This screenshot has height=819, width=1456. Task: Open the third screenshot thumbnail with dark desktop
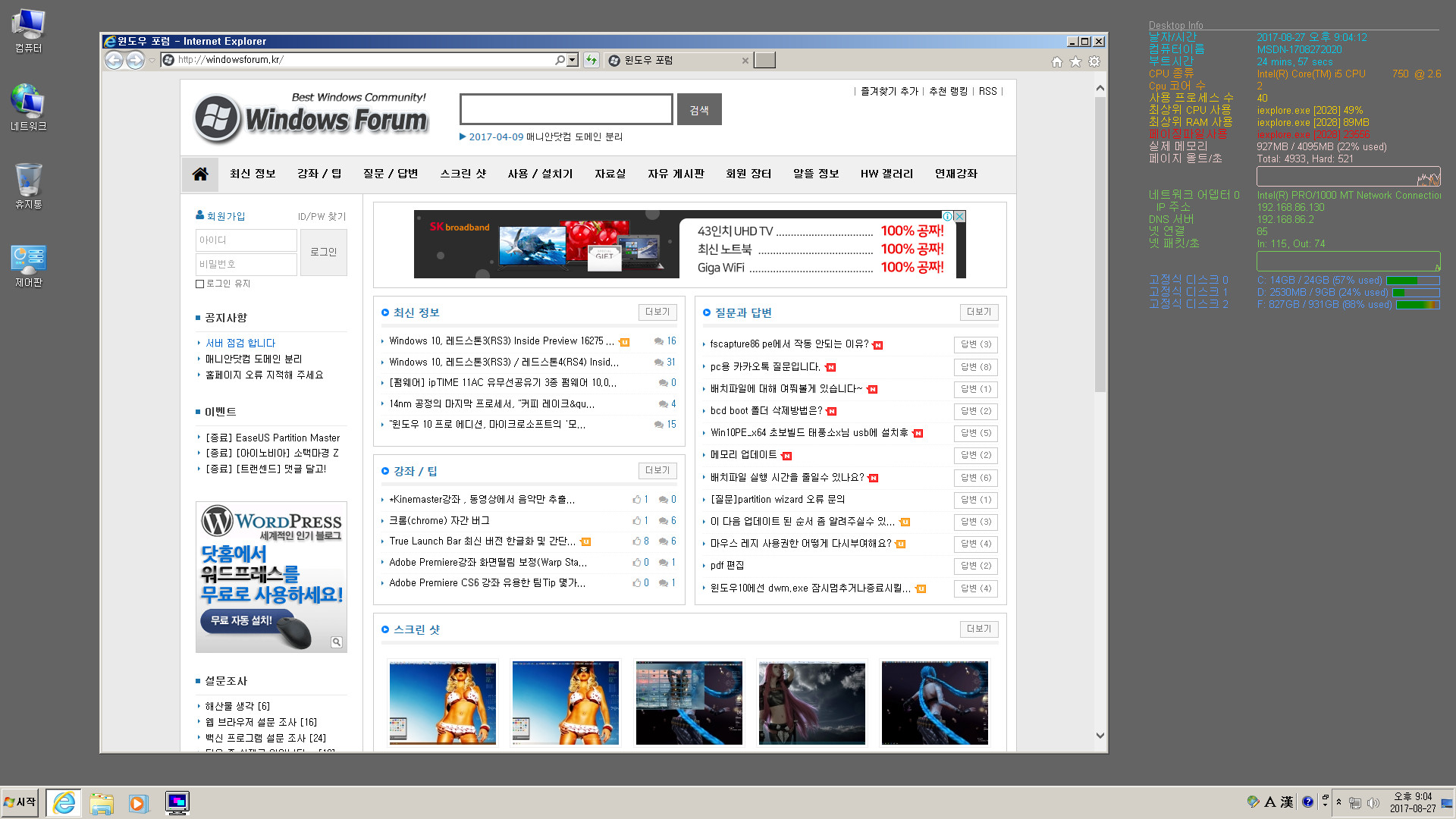click(689, 703)
